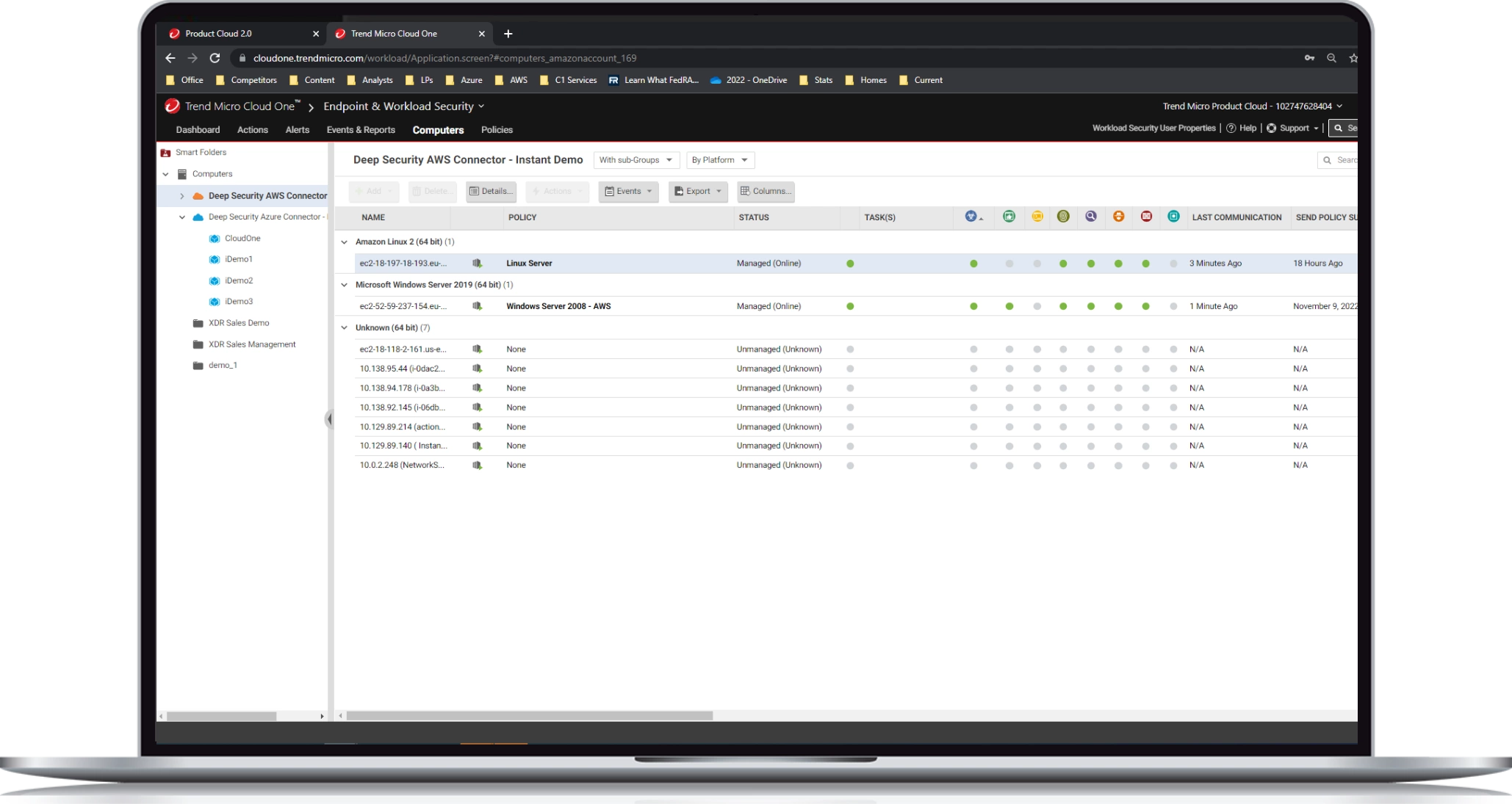Open the Policies tab
Screen dimensions: 1512x804
(x=497, y=130)
